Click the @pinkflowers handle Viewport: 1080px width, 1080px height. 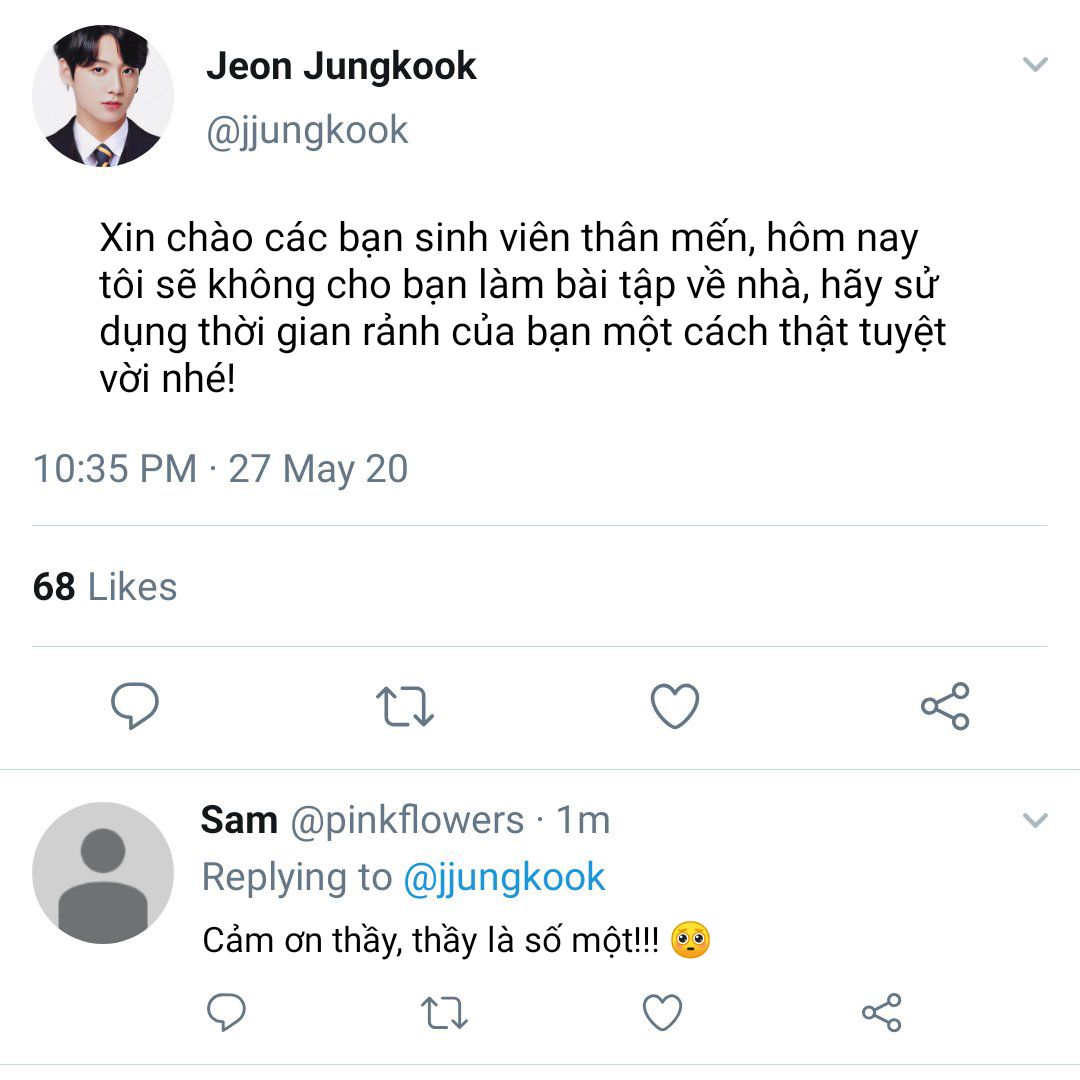tap(406, 821)
